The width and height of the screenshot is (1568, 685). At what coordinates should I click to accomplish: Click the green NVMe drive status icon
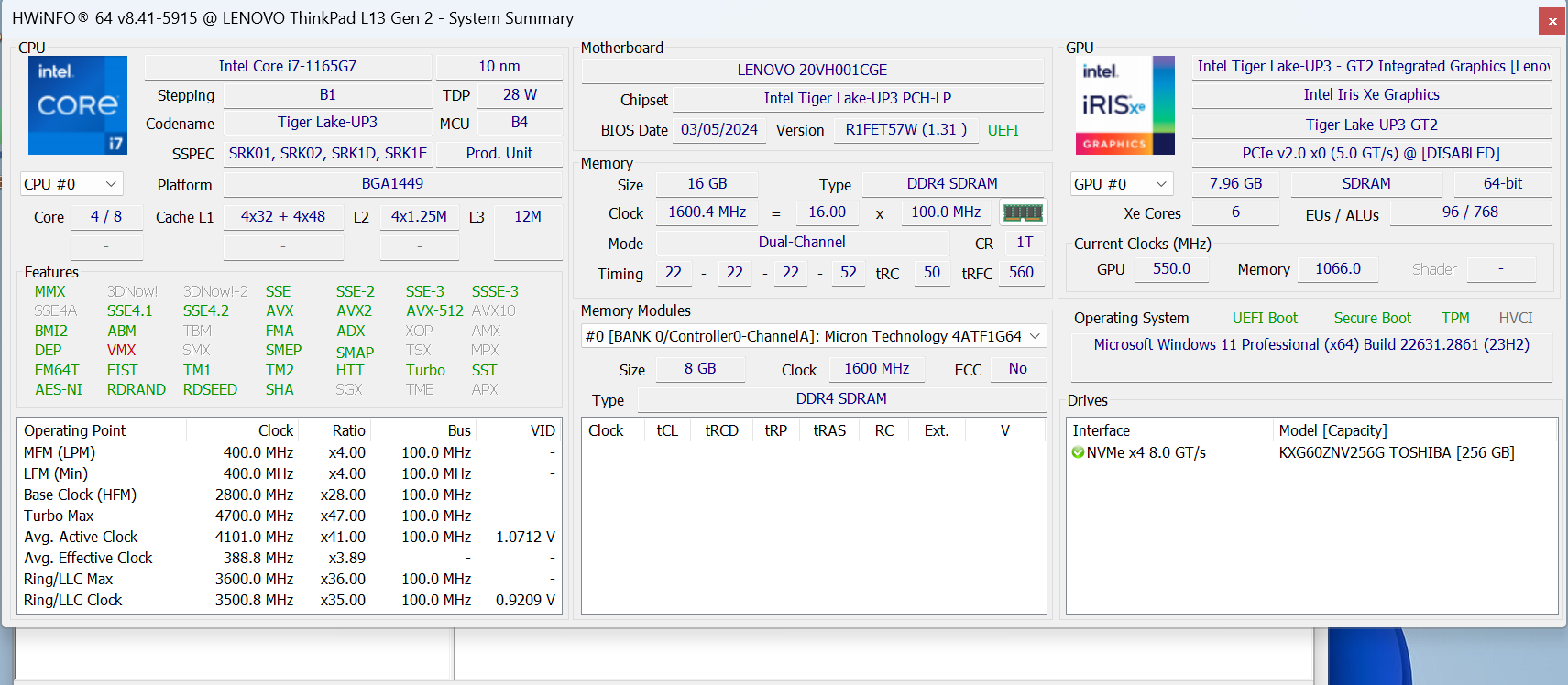(x=1078, y=452)
